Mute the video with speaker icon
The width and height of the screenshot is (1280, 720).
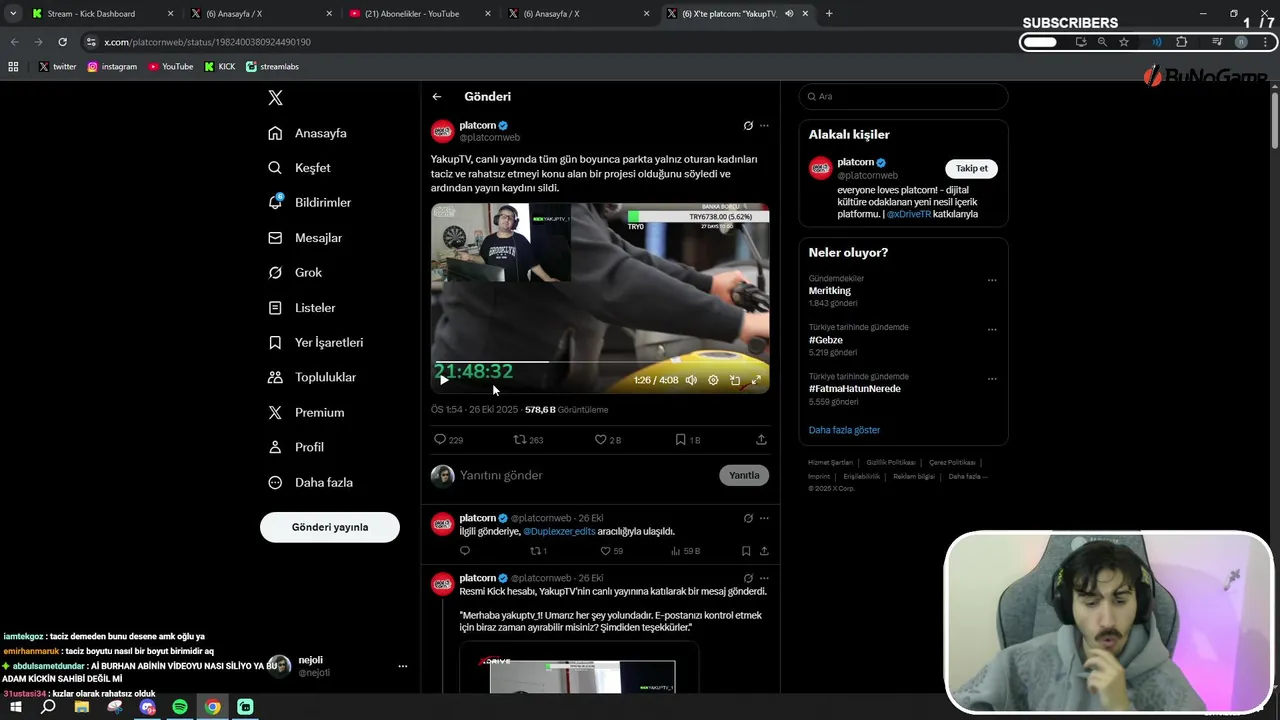pos(691,380)
